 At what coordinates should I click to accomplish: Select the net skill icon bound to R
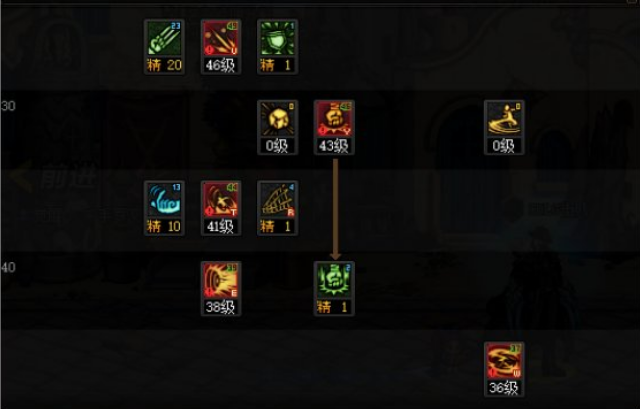278,200
